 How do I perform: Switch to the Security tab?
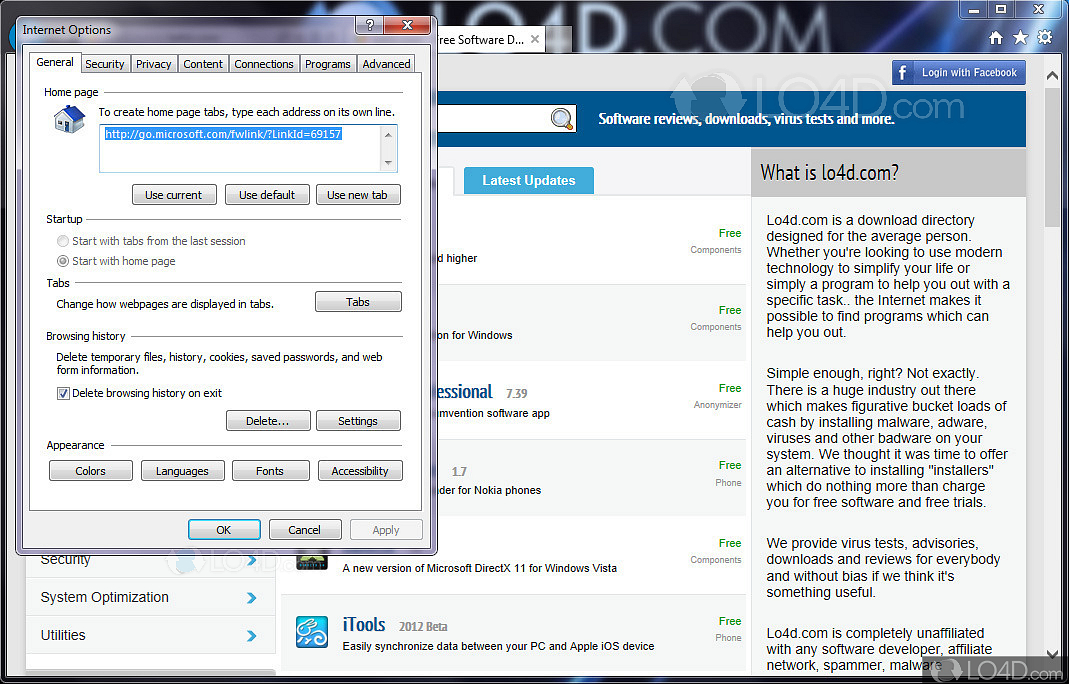pyautogui.click(x=104, y=64)
